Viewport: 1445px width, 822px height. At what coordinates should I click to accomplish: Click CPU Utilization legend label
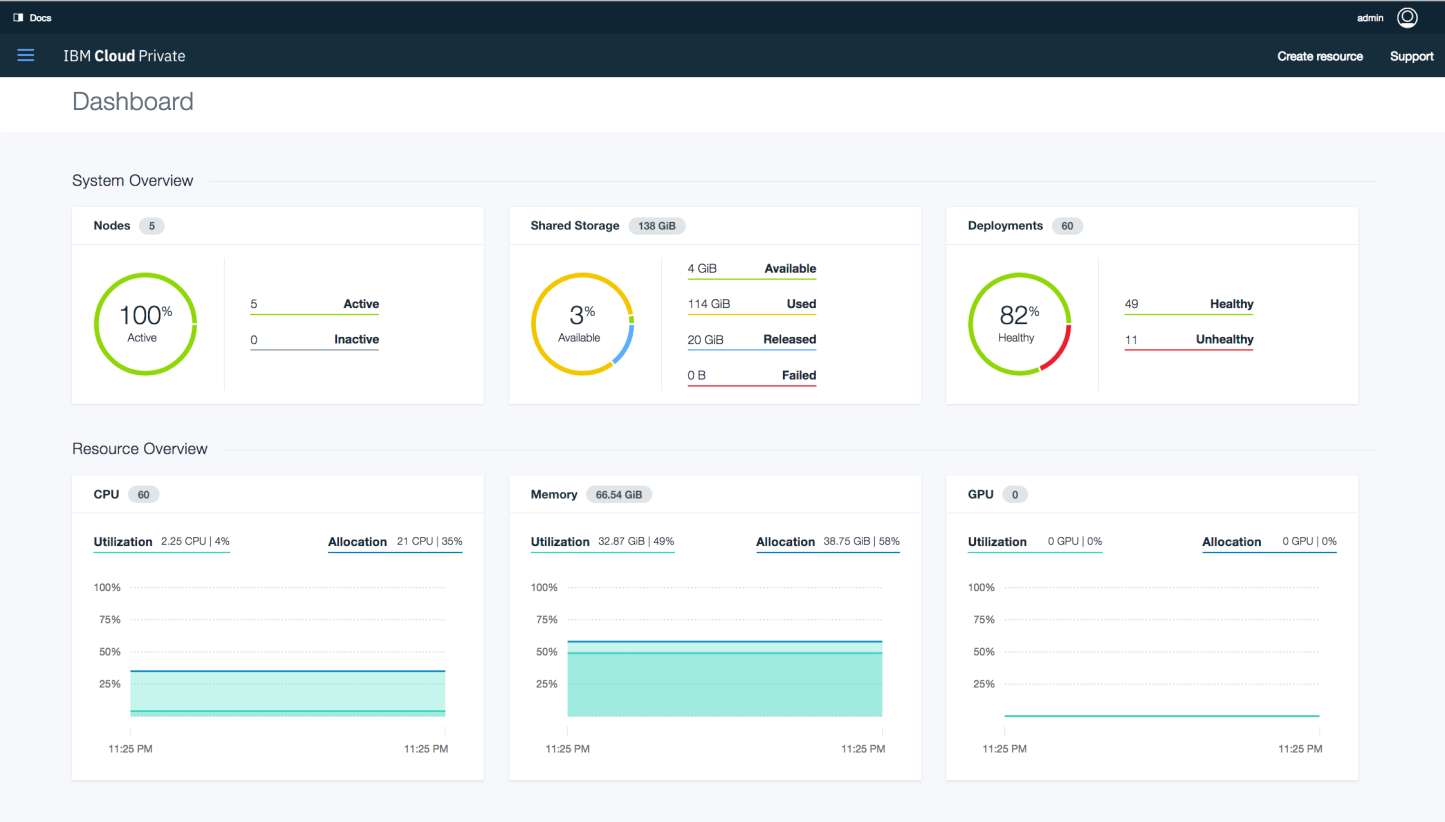tap(123, 542)
